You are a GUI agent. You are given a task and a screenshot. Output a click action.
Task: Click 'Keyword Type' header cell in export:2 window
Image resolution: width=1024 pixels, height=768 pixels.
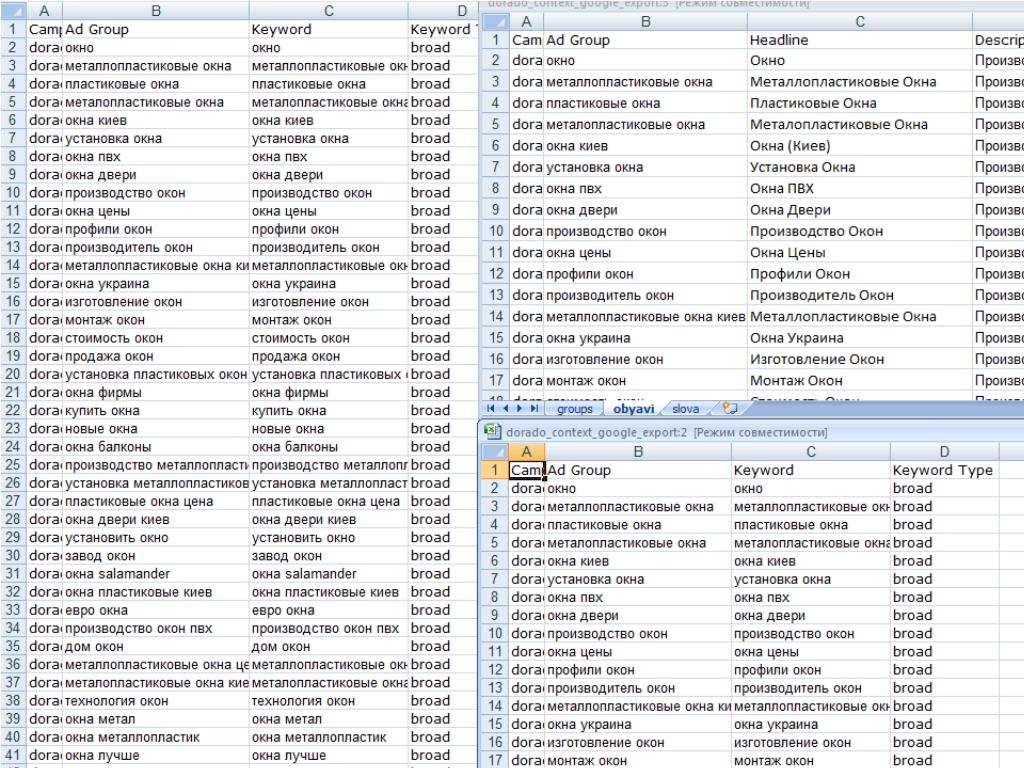click(x=944, y=470)
